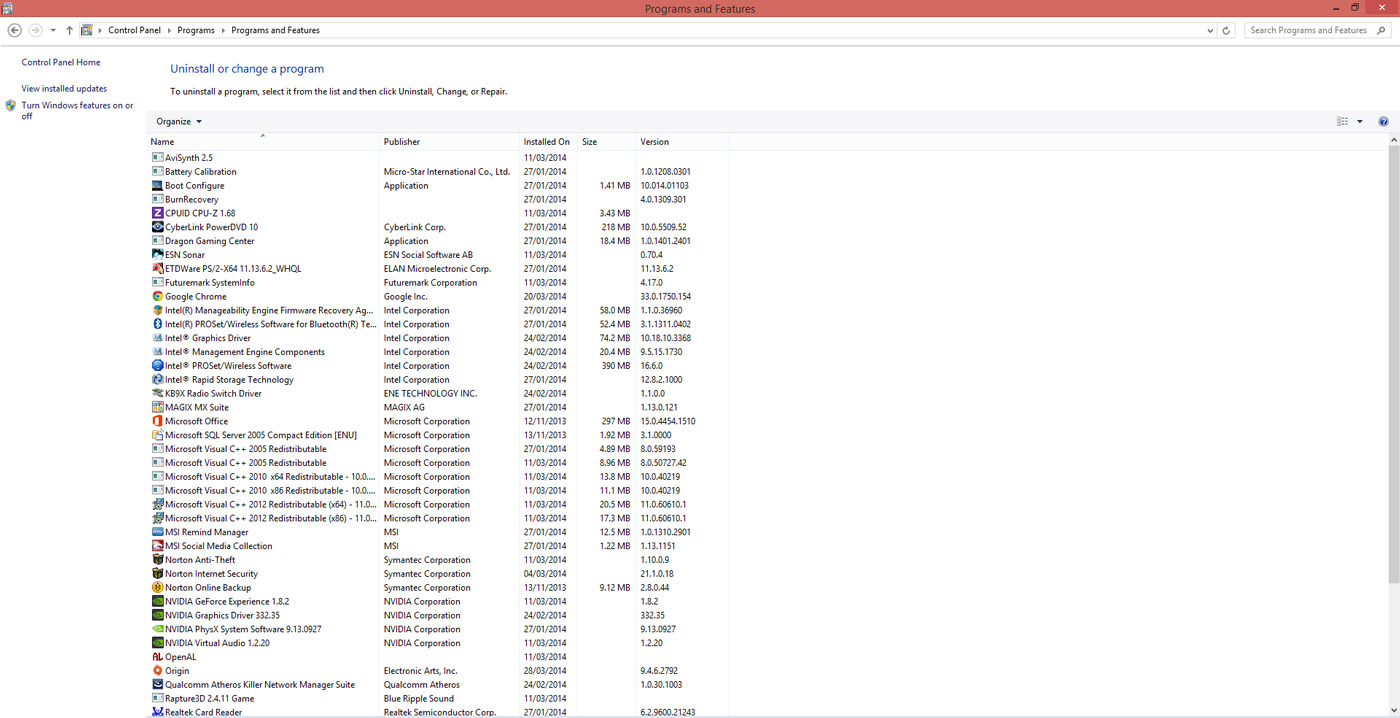Click the MSI Remind Manager icon
1400x718 pixels.
pyautogui.click(x=157, y=532)
